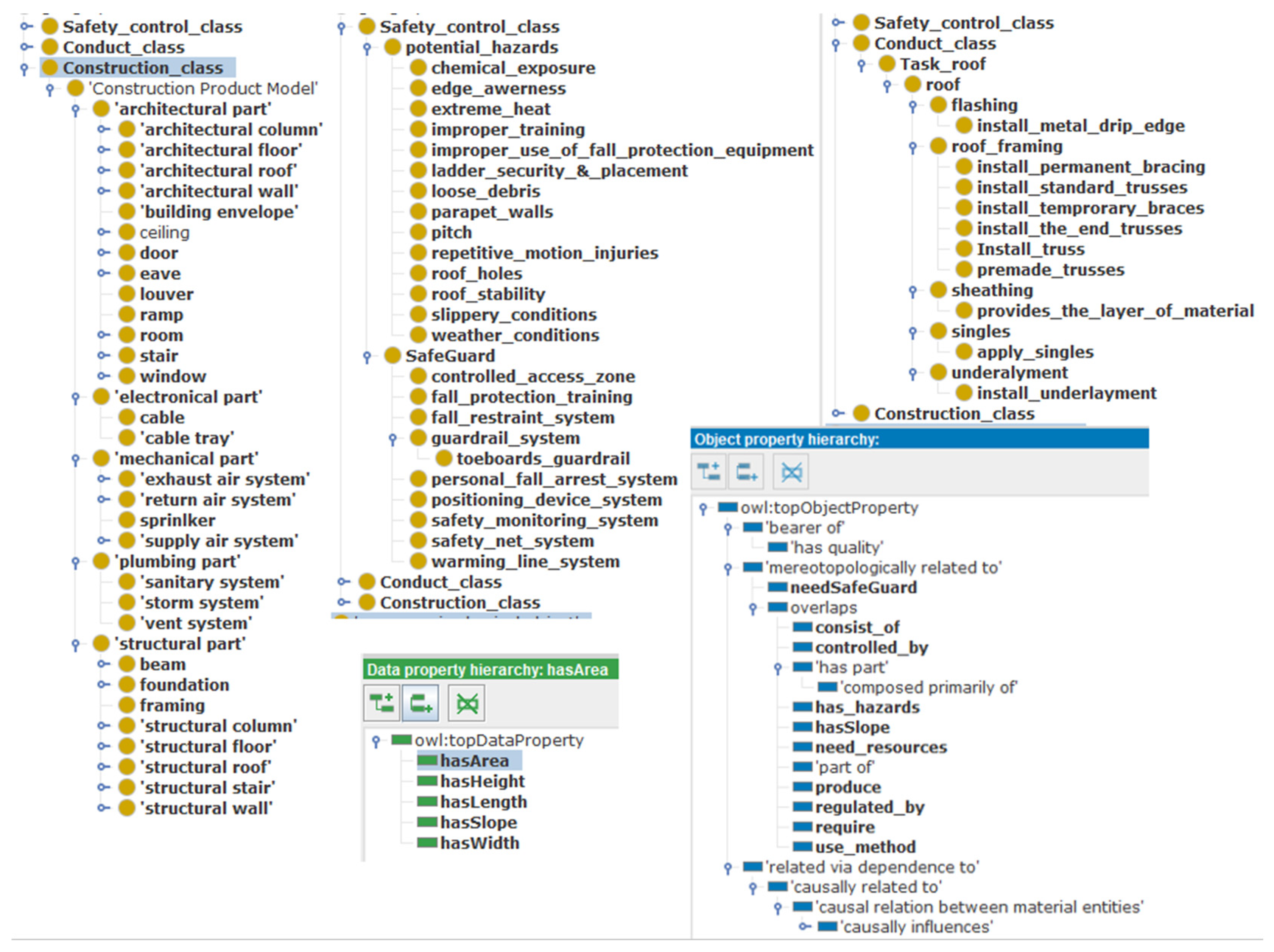
Task: Click delete object property icon
Action: [791, 472]
